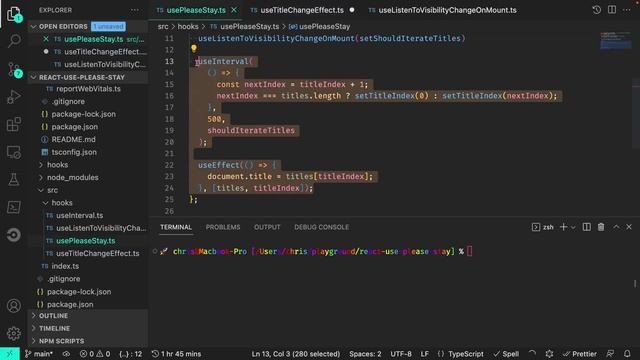Open the Extensions view
The image size is (640, 360).
click(x=14, y=124)
